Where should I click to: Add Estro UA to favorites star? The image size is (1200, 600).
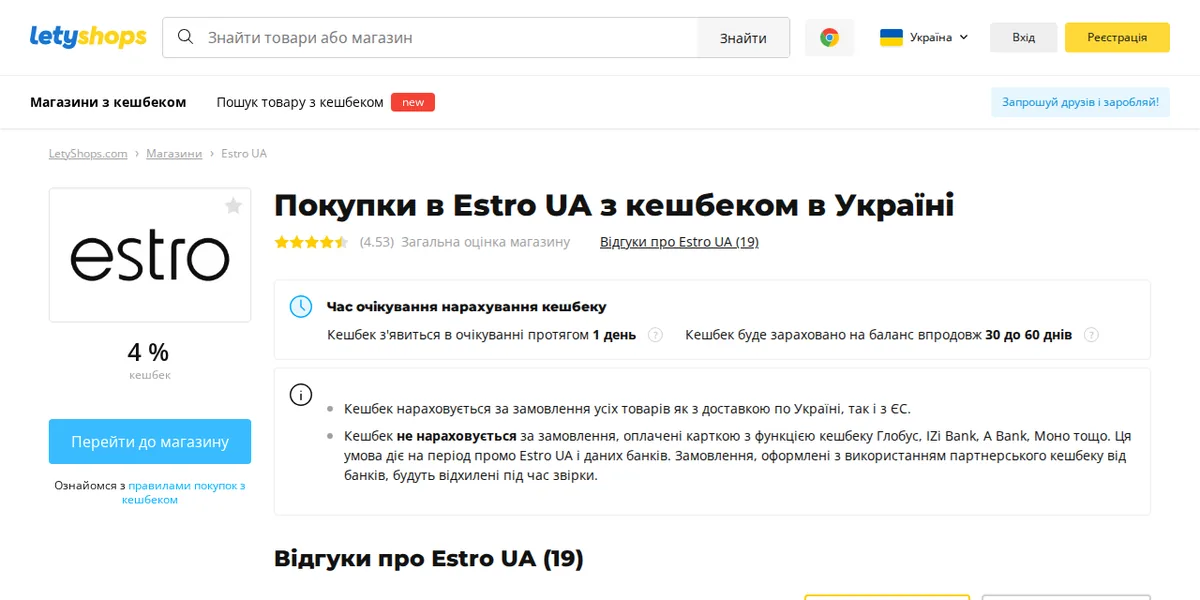[x=233, y=206]
